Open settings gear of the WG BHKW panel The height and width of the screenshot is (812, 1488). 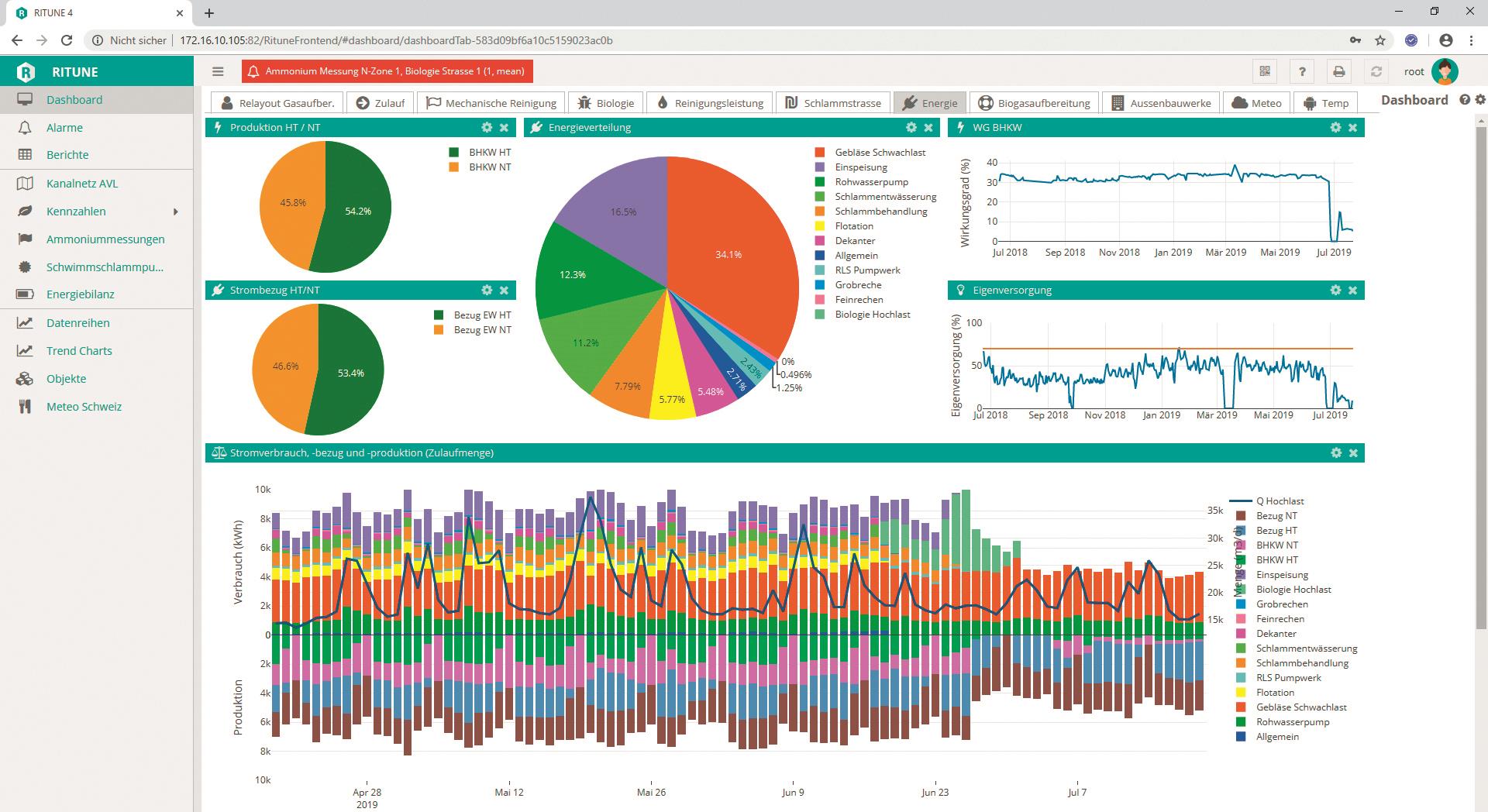(1335, 127)
